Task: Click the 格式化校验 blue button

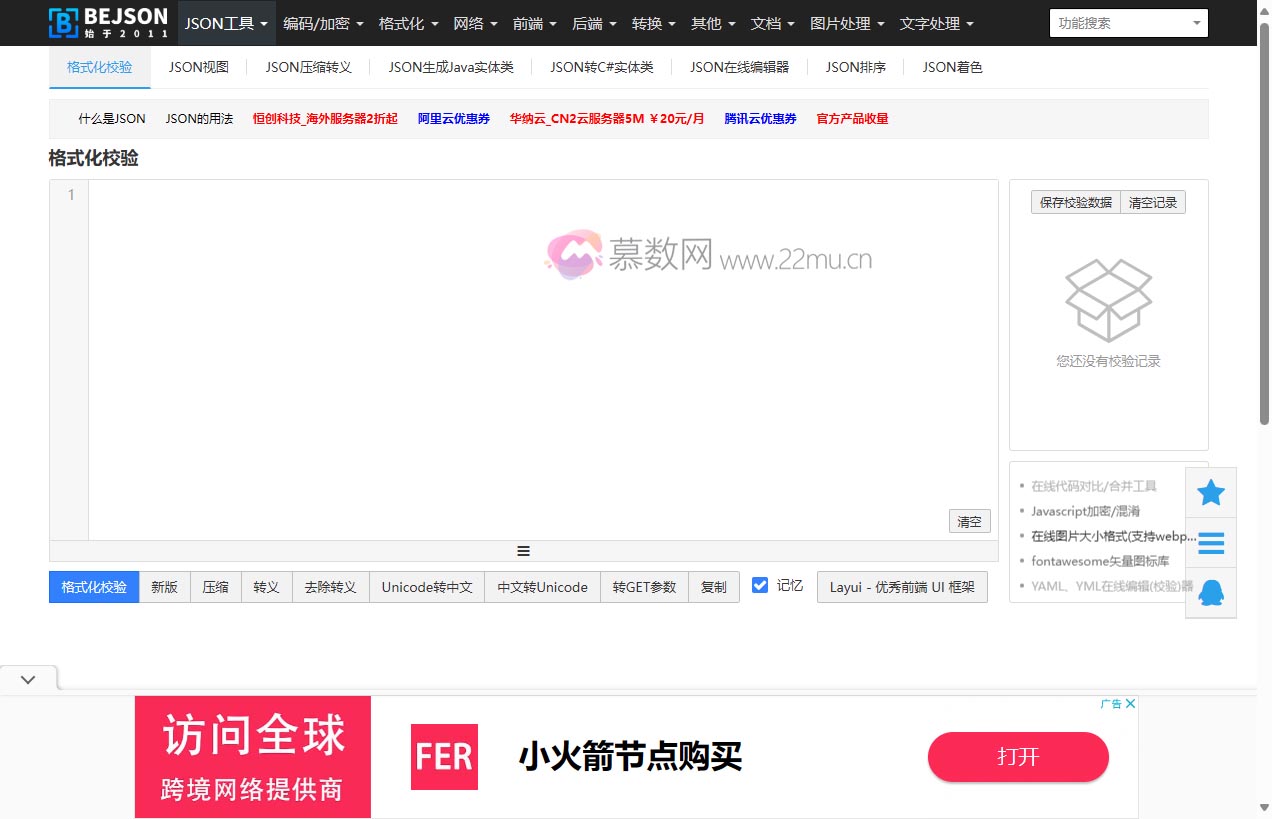Action: click(x=94, y=587)
